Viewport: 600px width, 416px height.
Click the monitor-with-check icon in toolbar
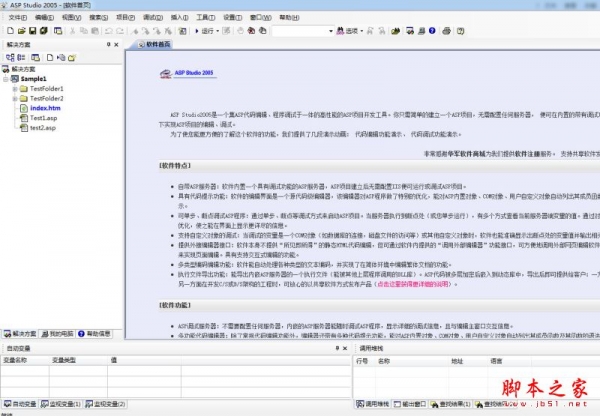410,31
